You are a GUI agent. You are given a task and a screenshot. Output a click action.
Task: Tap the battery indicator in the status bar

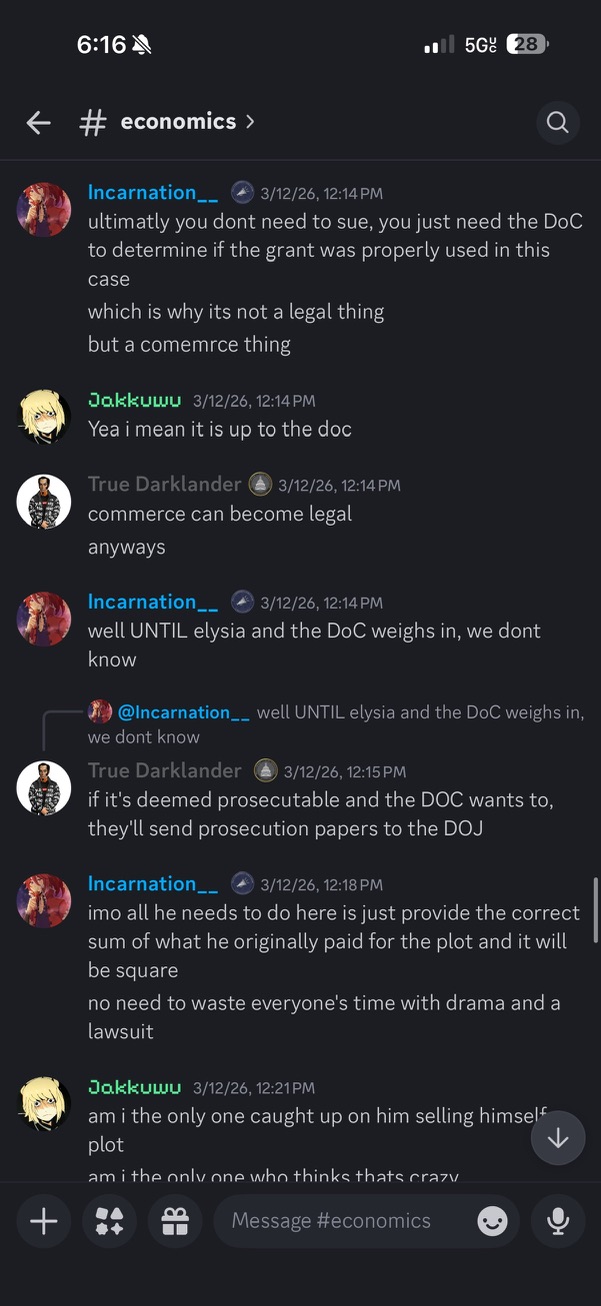pos(527,44)
